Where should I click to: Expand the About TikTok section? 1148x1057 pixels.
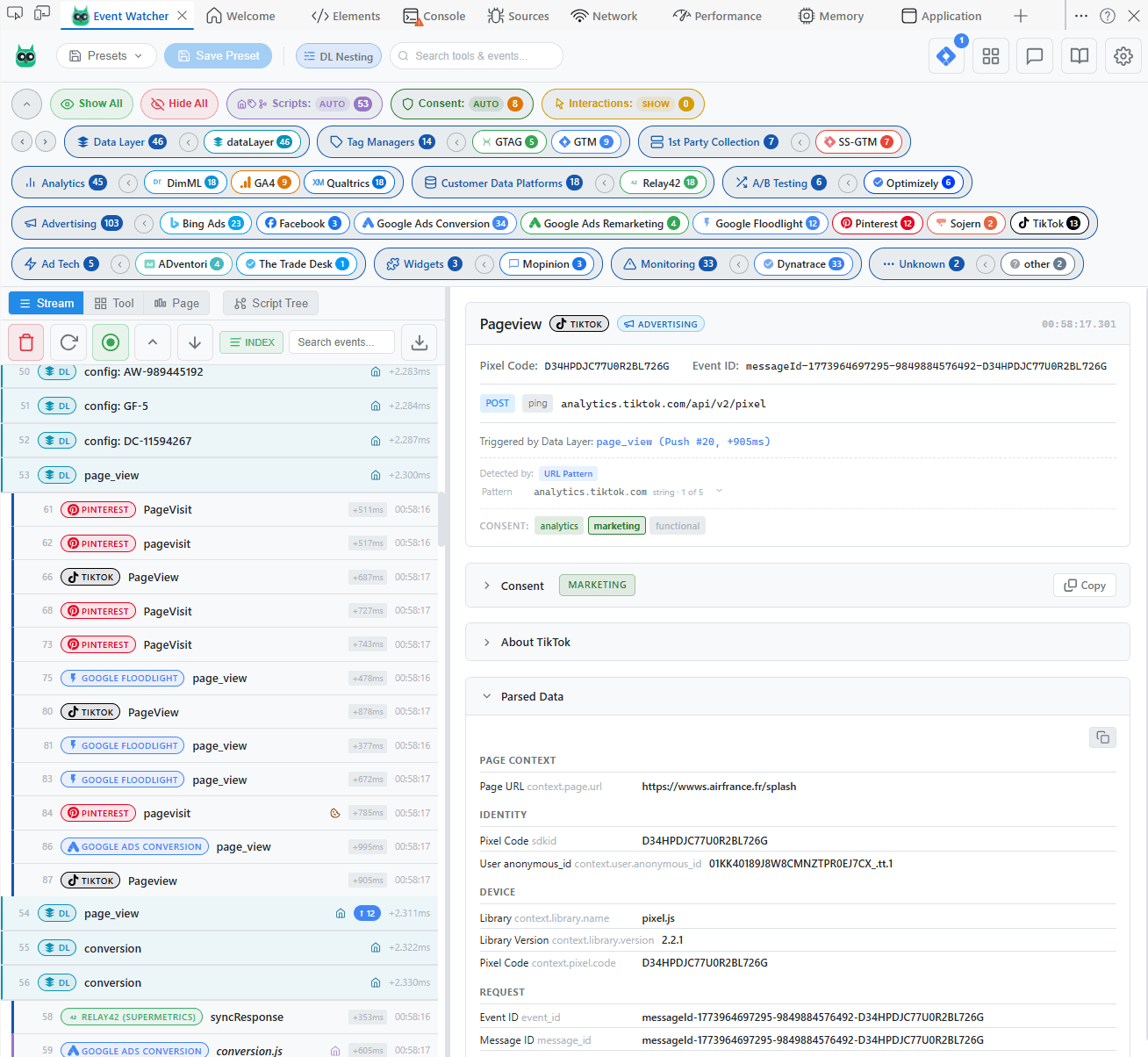coord(535,642)
